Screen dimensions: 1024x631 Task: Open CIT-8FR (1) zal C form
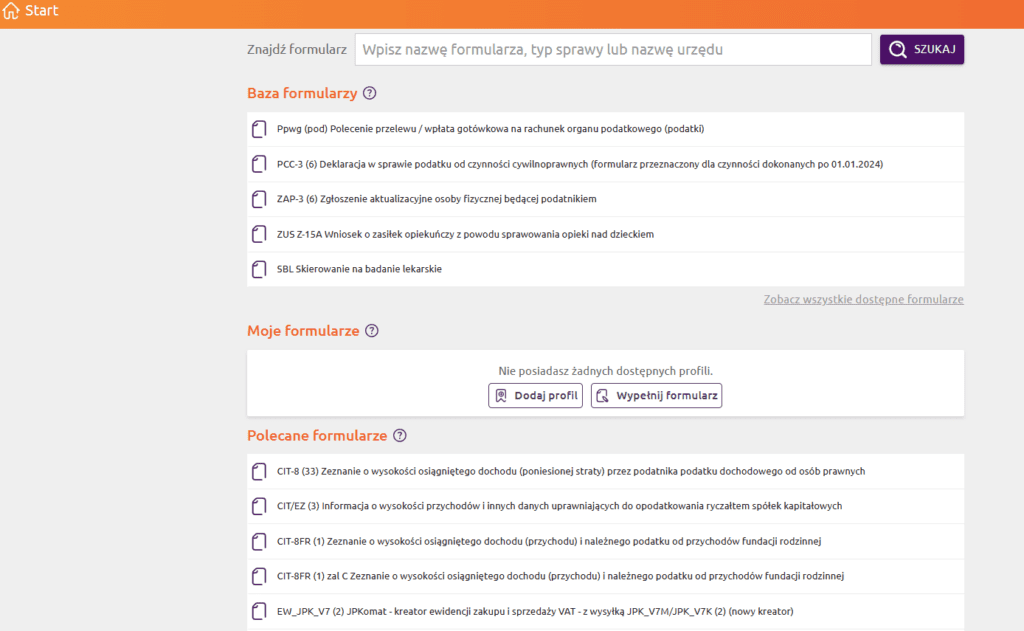pyautogui.click(x=561, y=576)
